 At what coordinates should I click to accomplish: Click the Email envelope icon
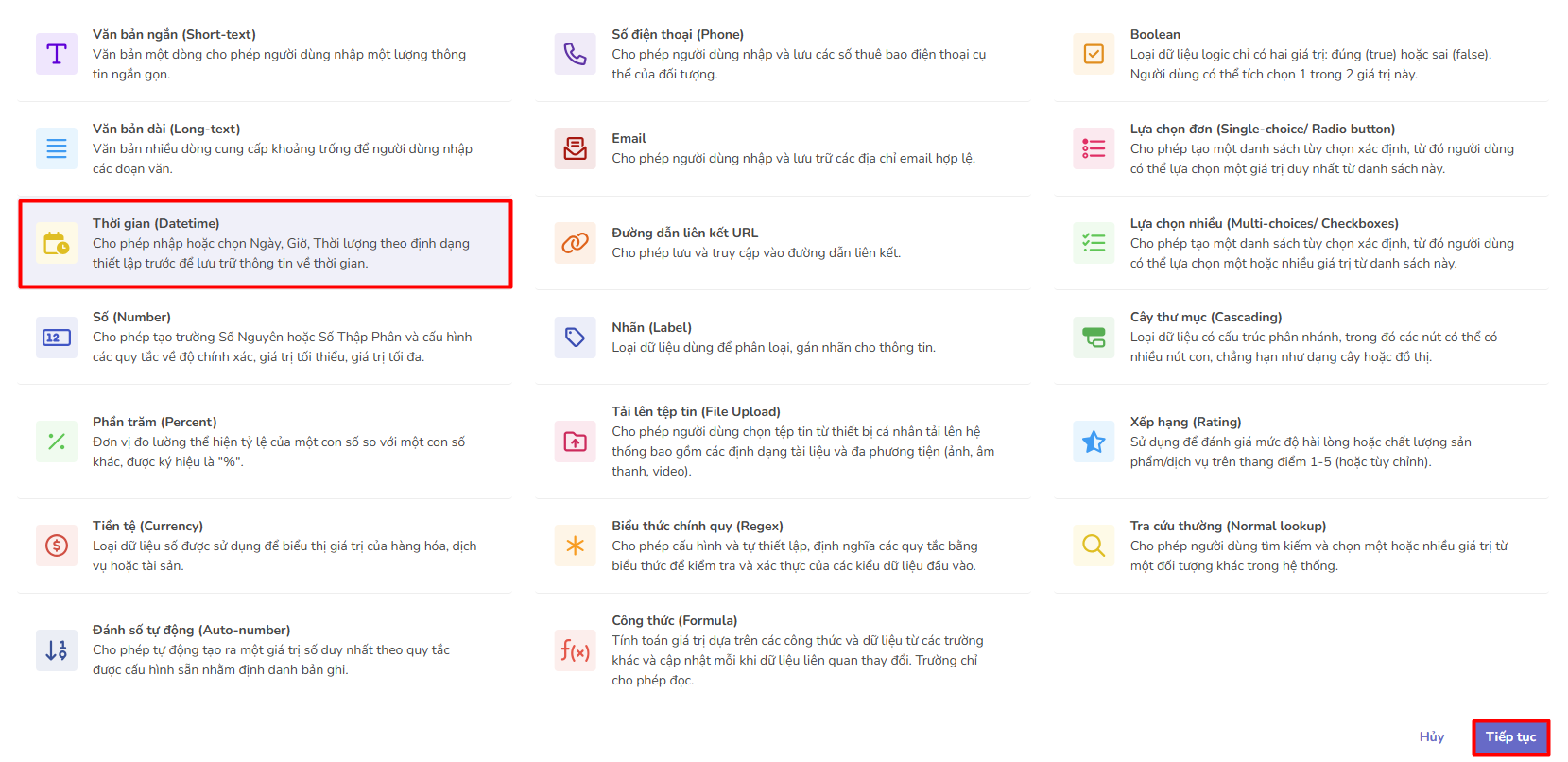tap(575, 148)
